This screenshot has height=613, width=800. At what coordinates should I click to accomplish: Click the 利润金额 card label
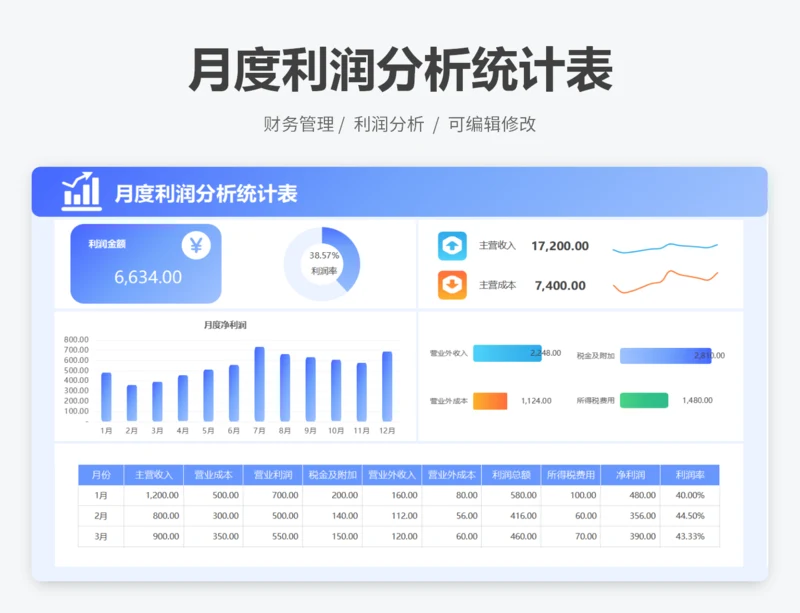point(107,244)
